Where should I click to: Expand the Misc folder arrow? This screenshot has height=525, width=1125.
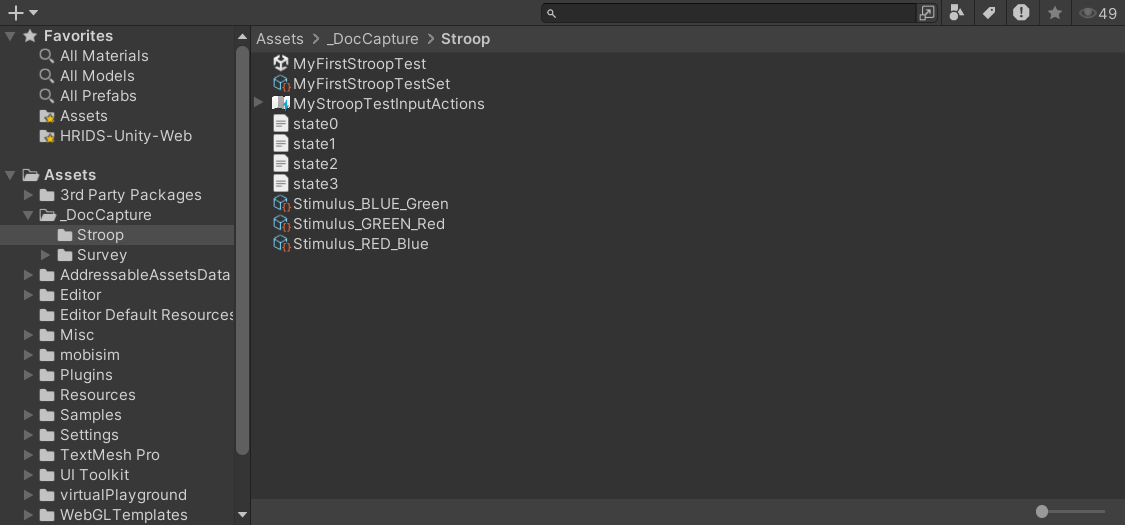click(28, 336)
